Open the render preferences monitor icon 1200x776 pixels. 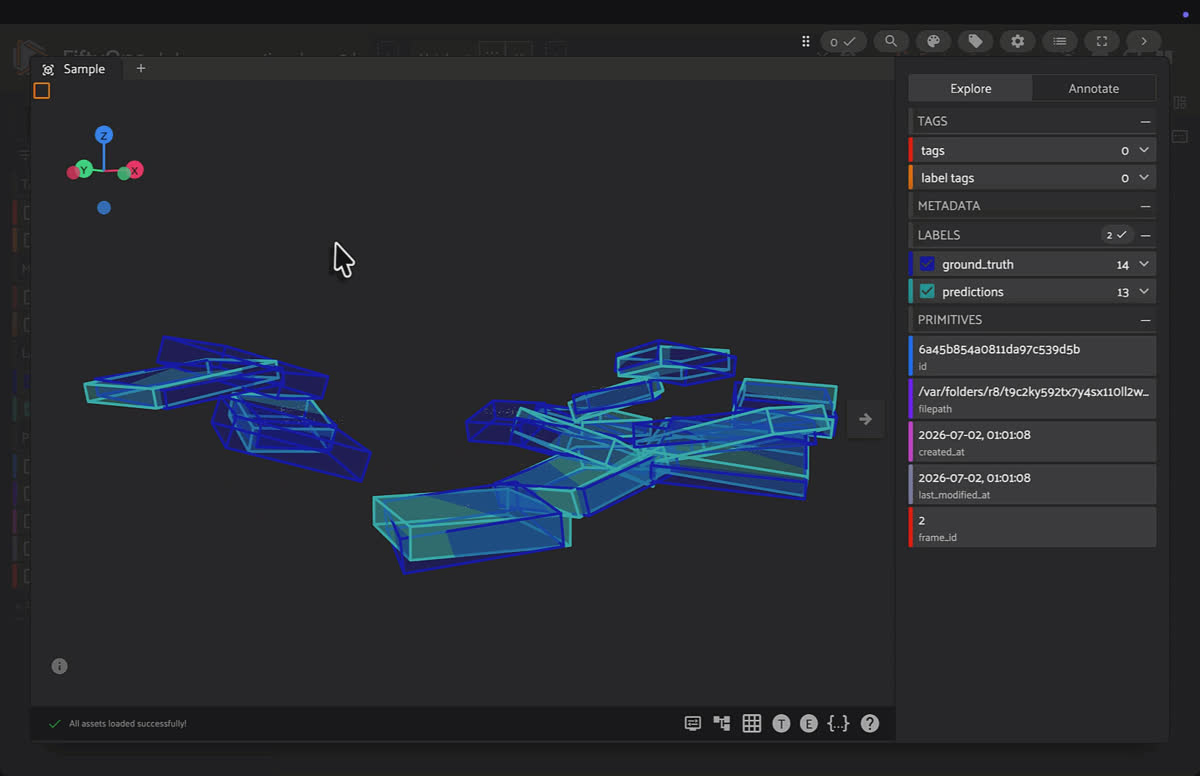[692, 723]
